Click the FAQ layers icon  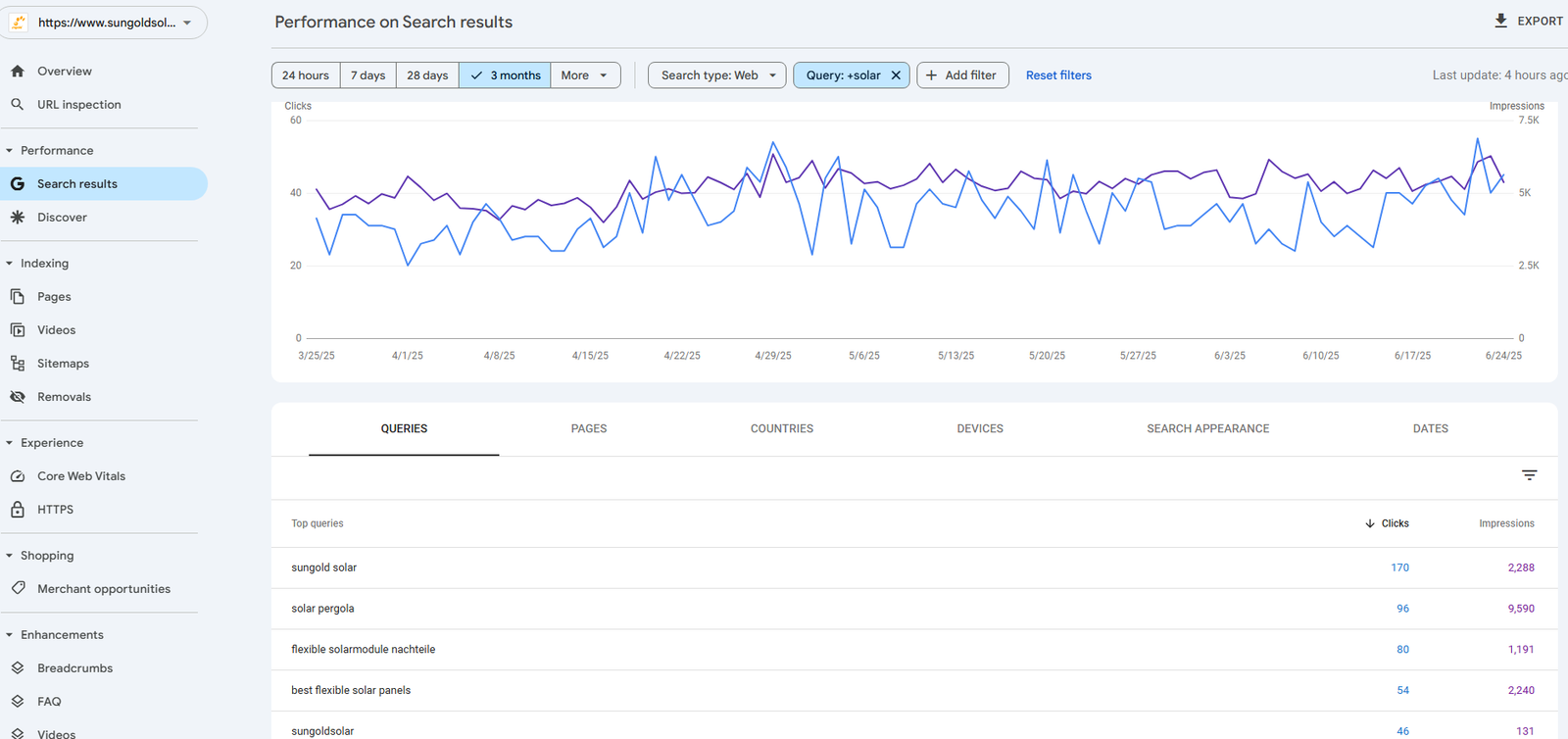[x=18, y=702]
